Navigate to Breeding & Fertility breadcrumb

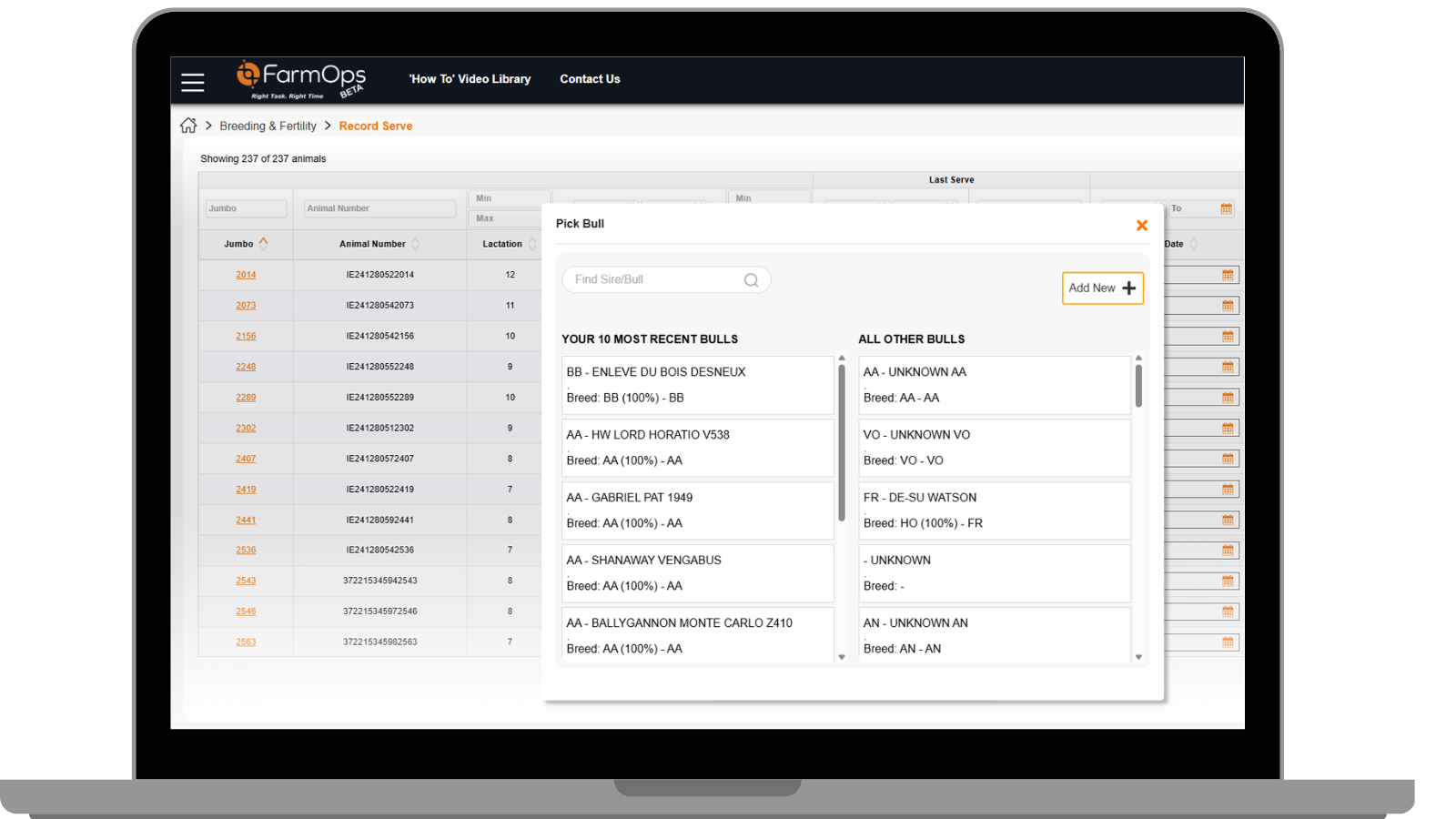coord(268,126)
